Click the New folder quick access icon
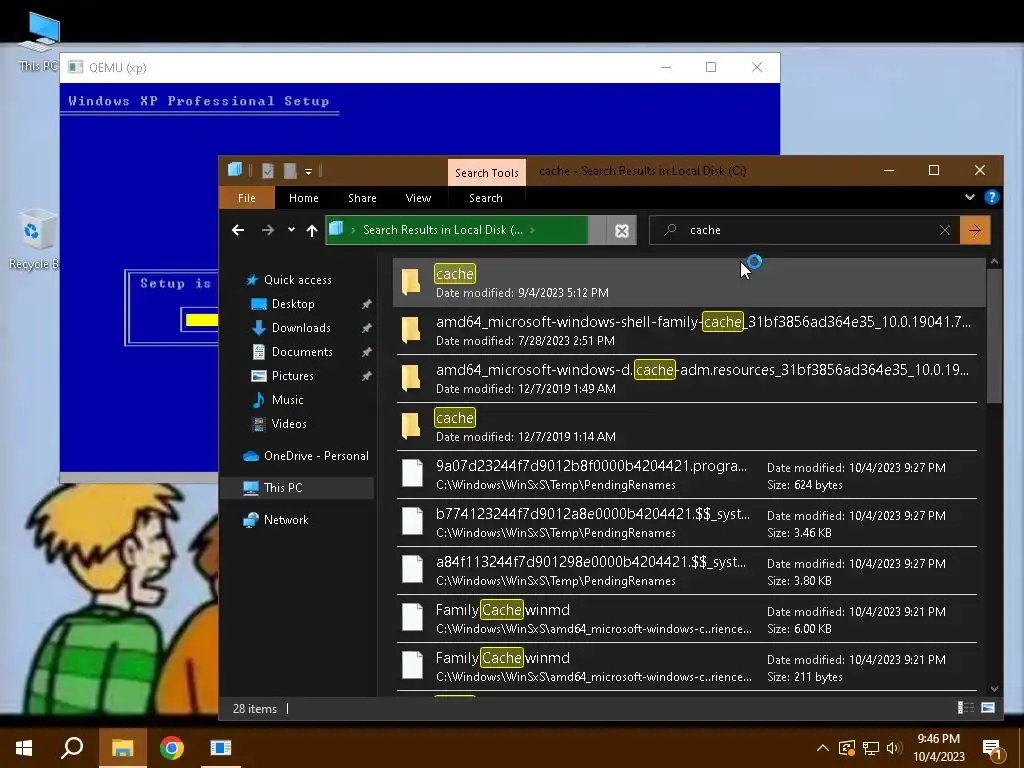The height and width of the screenshot is (768, 1024). [290, 171]
